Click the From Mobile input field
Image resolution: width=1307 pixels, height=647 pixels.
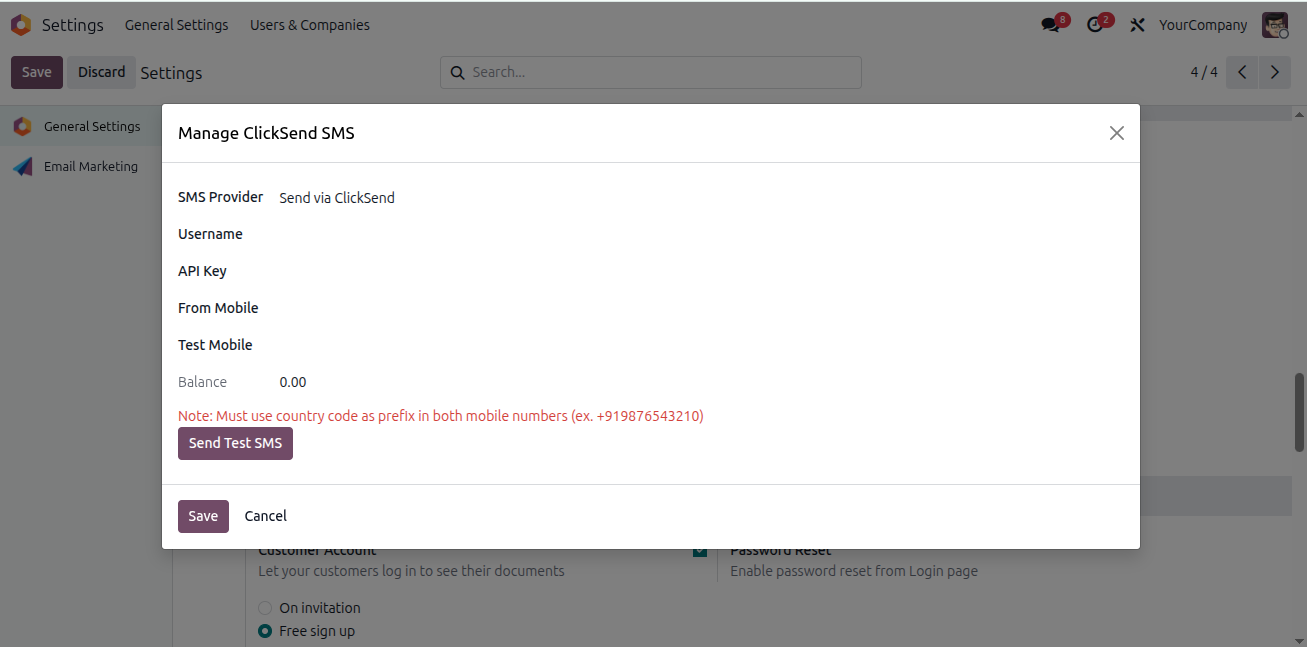point(700,308)
